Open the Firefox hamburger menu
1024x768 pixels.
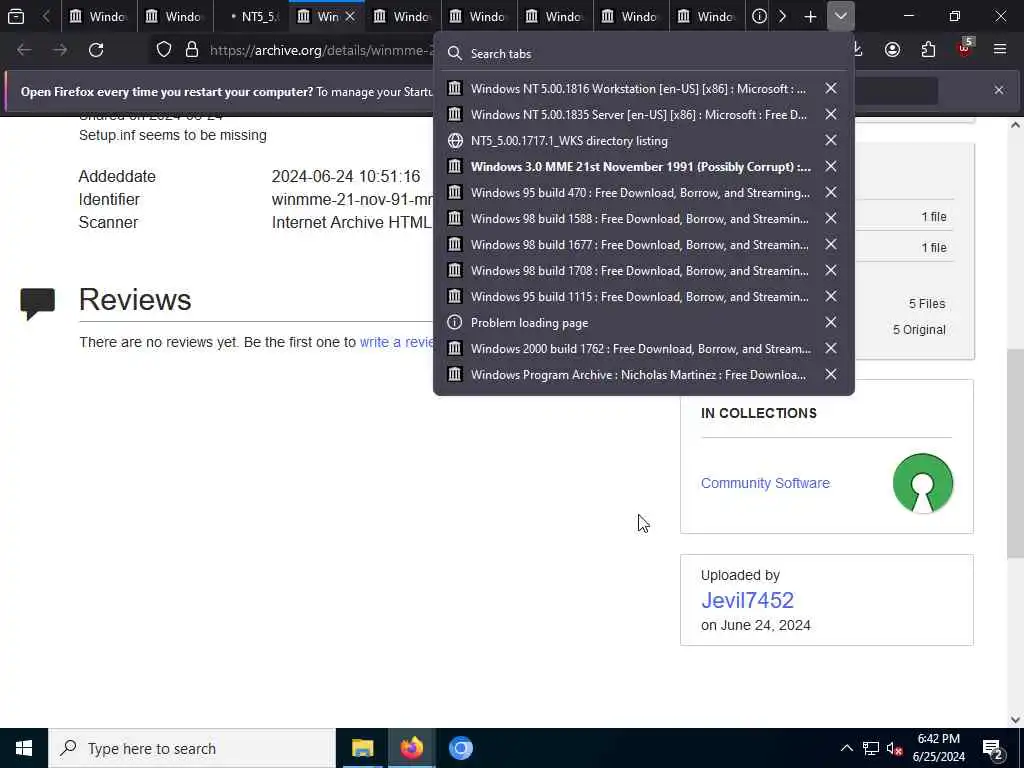(1000, 50)
